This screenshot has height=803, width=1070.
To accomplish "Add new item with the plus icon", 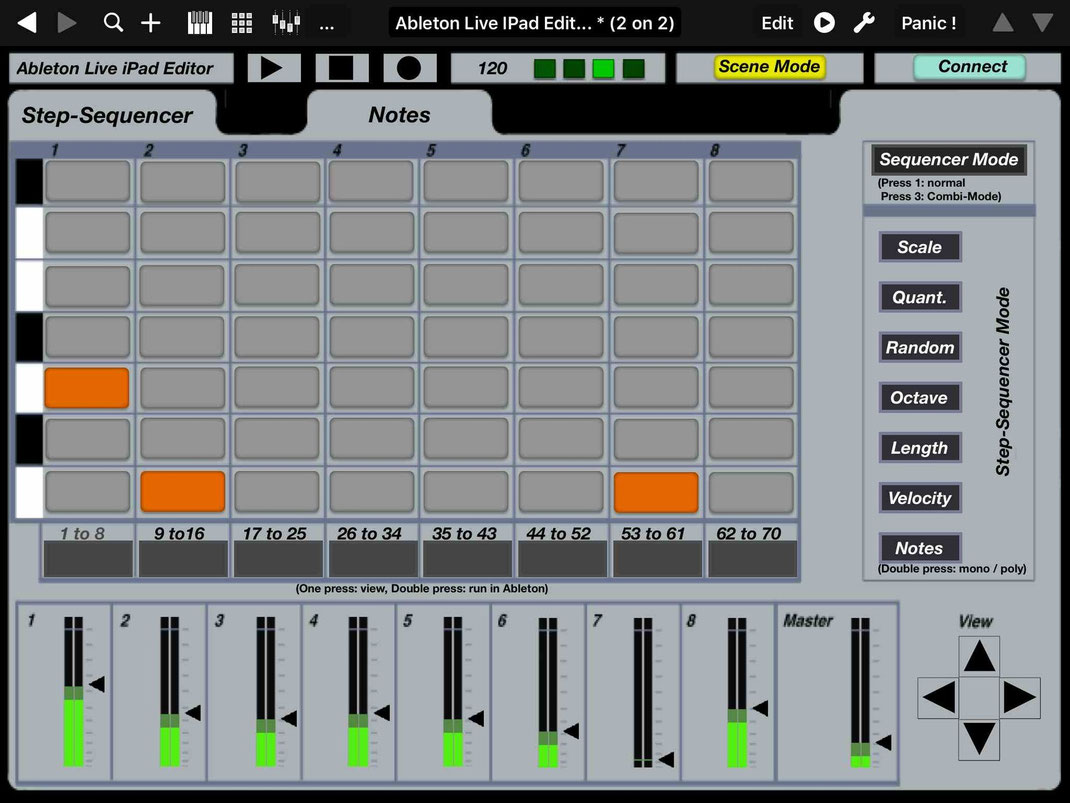I will pyautogui.click(x=150, y=23).
